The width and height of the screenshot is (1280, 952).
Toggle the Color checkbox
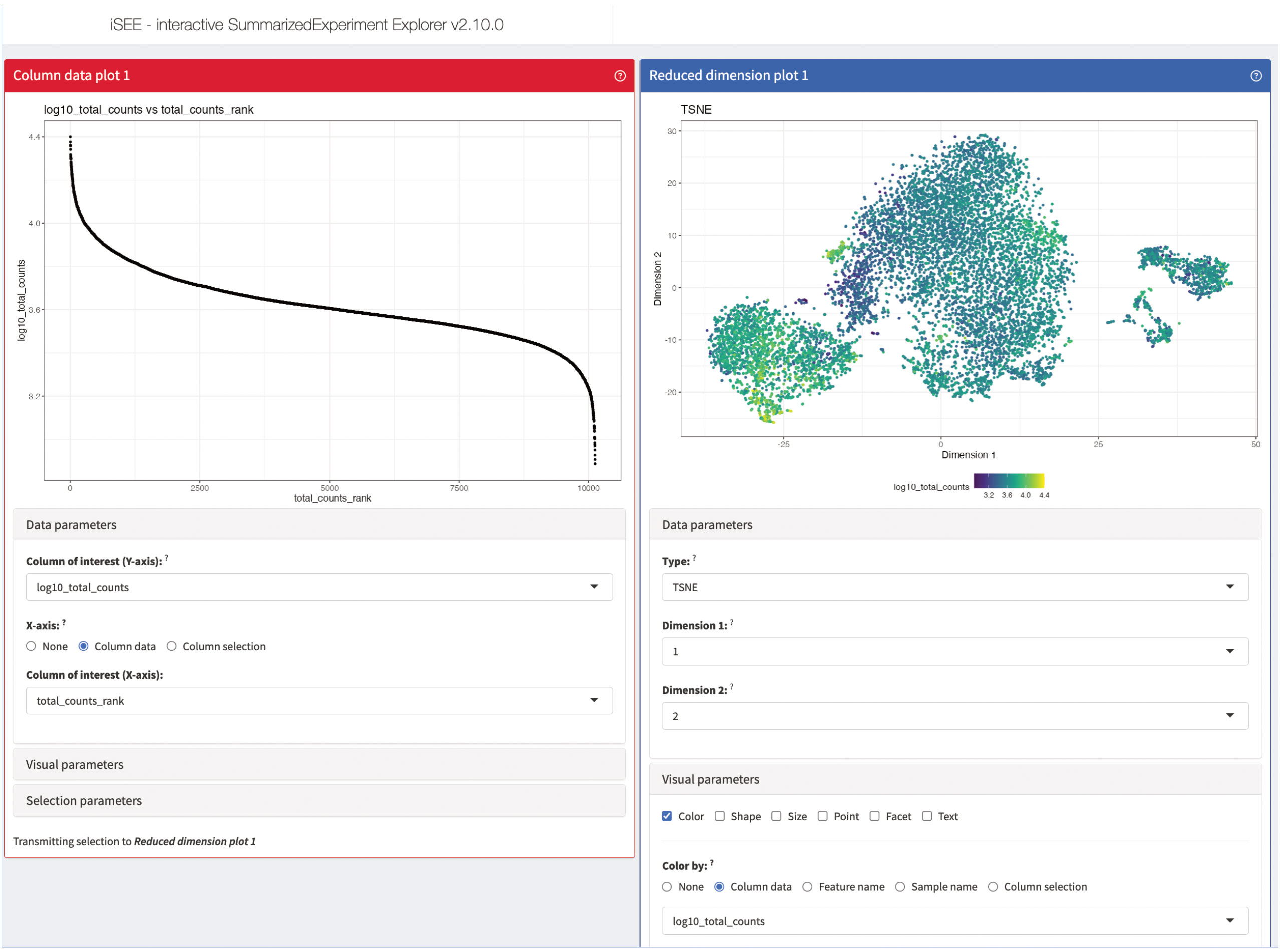pos(667,816)
